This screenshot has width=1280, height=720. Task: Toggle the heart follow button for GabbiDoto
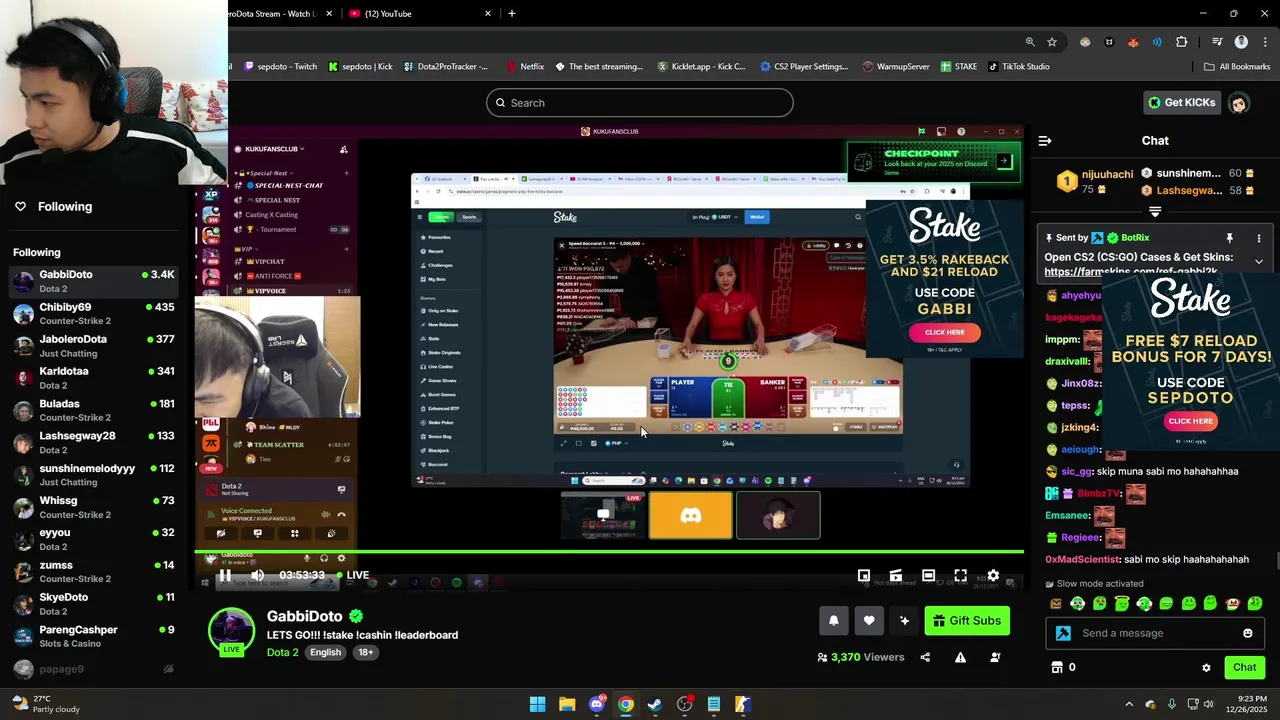pos(869,621)
